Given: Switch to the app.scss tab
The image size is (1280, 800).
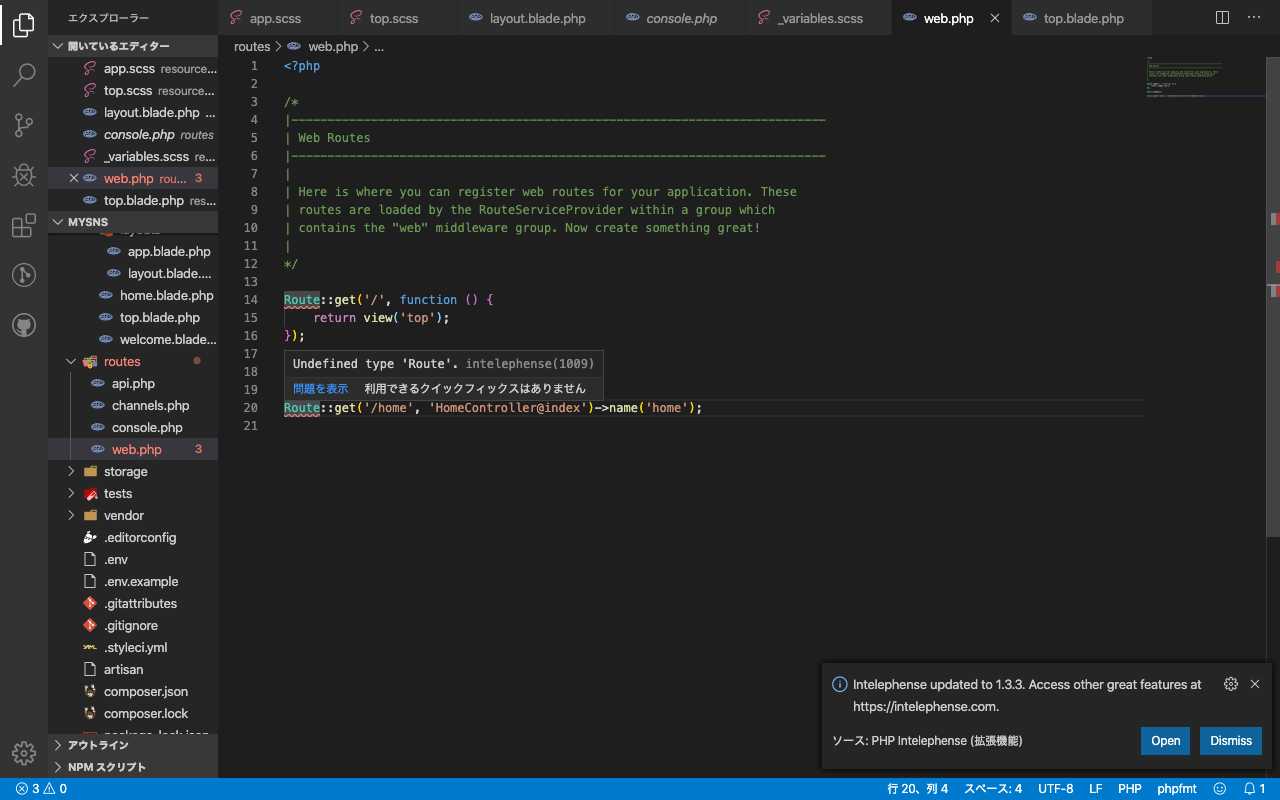Looking at the screenshot, I should tap(278, 18).
